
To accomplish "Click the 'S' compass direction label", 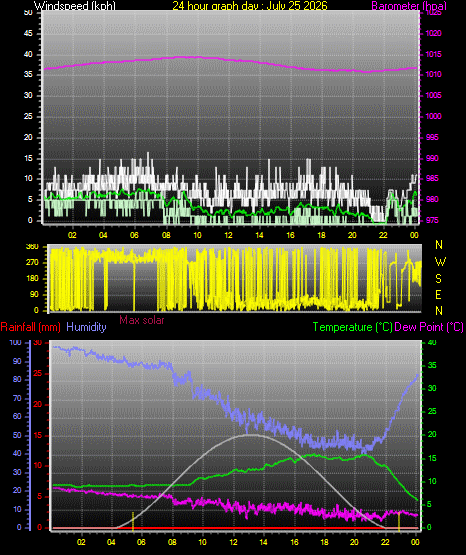I will click(x=438, y=279).
